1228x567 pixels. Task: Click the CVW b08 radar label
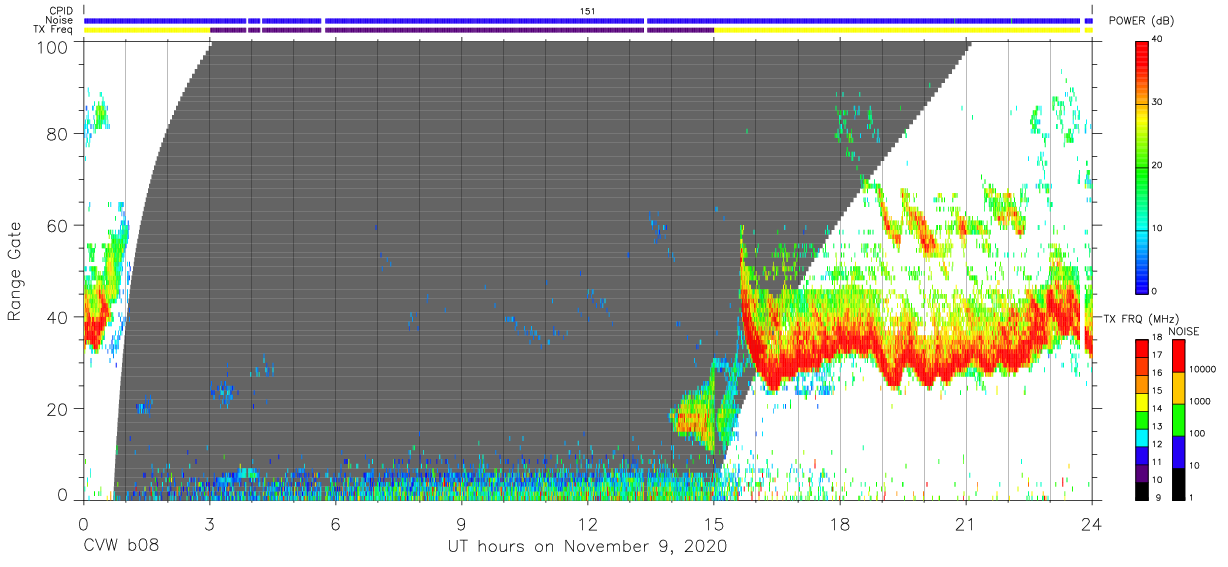[121, 547]
